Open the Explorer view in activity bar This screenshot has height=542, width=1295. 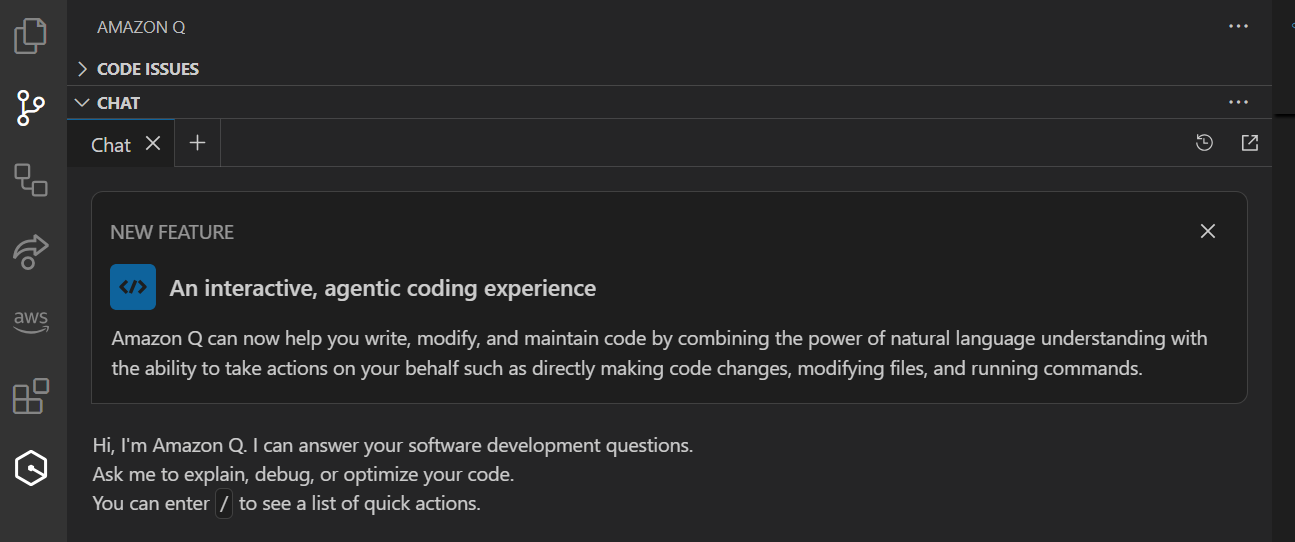[x=31, y=36]
